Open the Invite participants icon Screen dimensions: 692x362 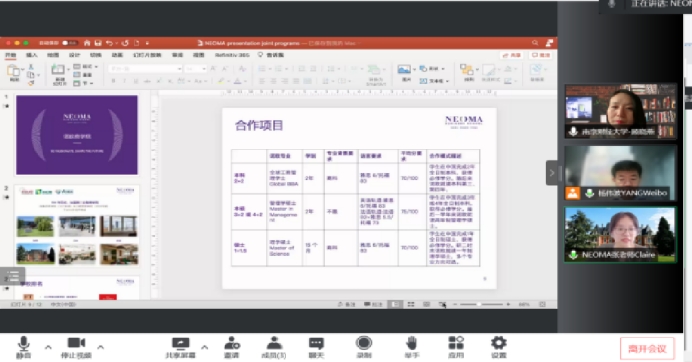coord(232,343)
